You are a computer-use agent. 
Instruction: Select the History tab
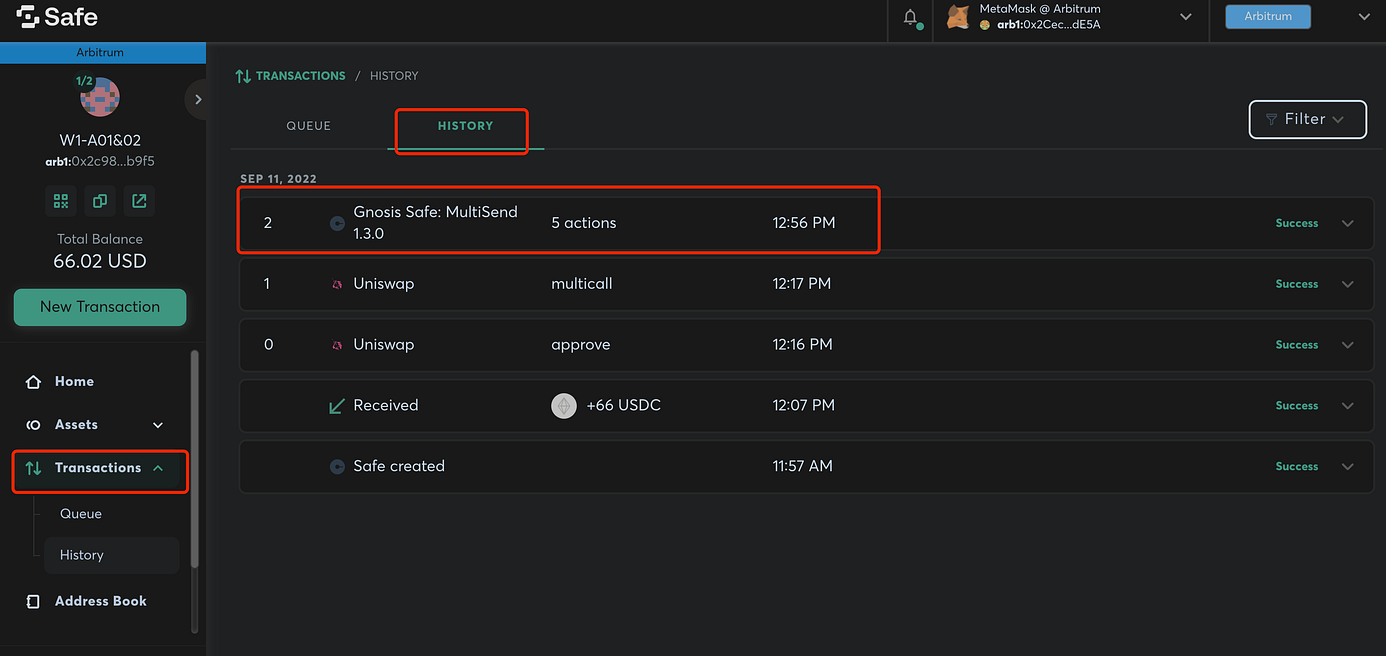click(x=465, y=126)
